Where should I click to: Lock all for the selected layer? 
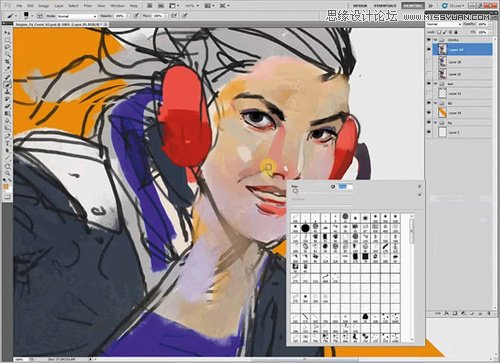click(456, 32)
